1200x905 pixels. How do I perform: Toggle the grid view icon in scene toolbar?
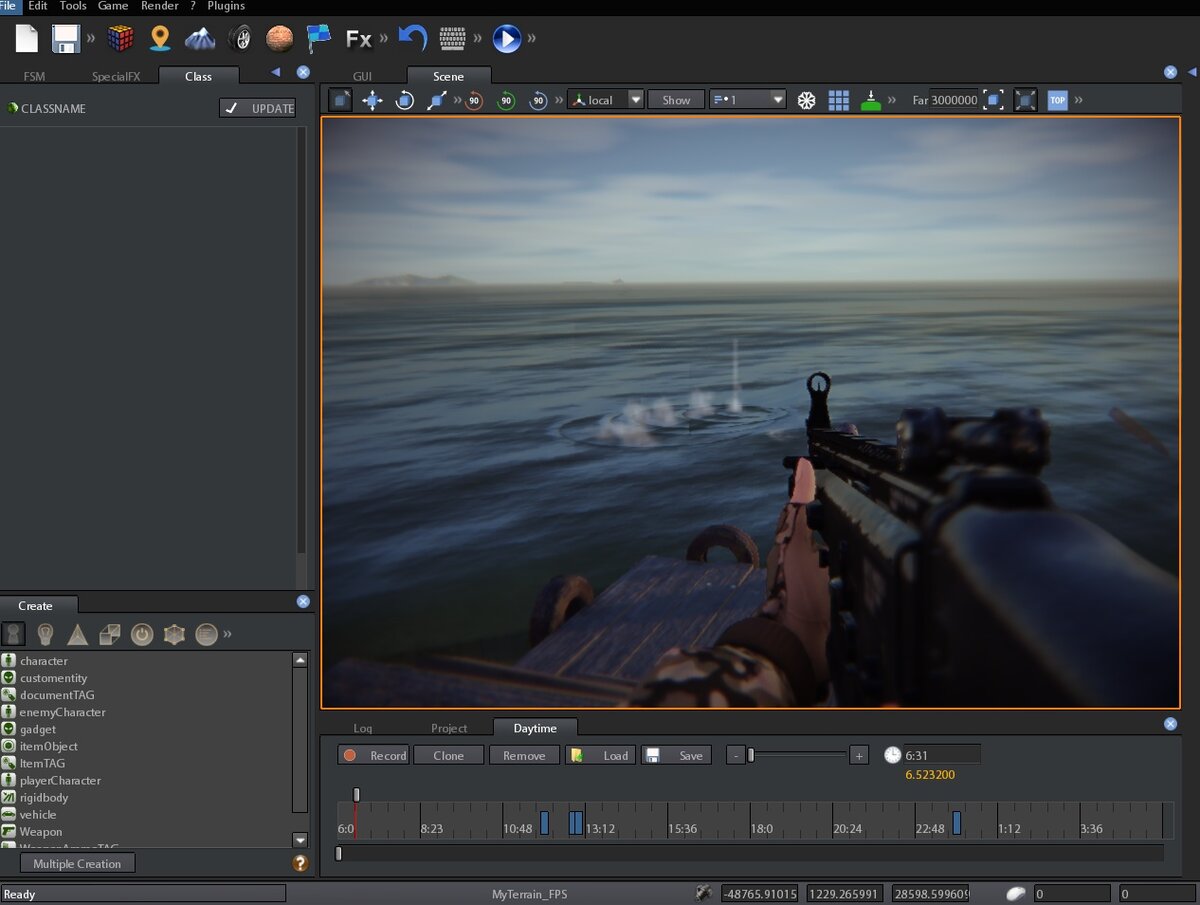tap(838, 100)
